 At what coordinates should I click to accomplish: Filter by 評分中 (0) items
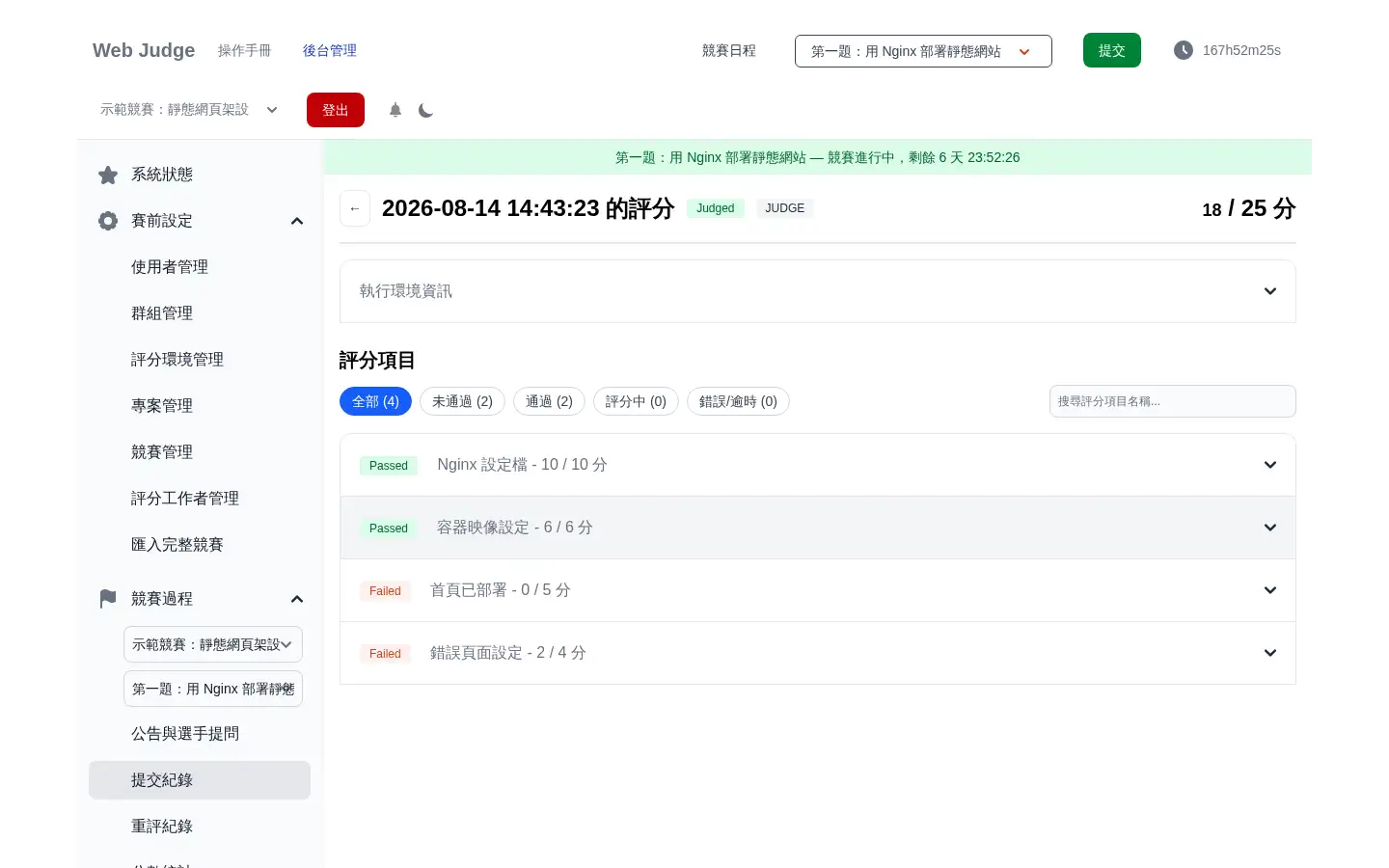click(636, 401)
